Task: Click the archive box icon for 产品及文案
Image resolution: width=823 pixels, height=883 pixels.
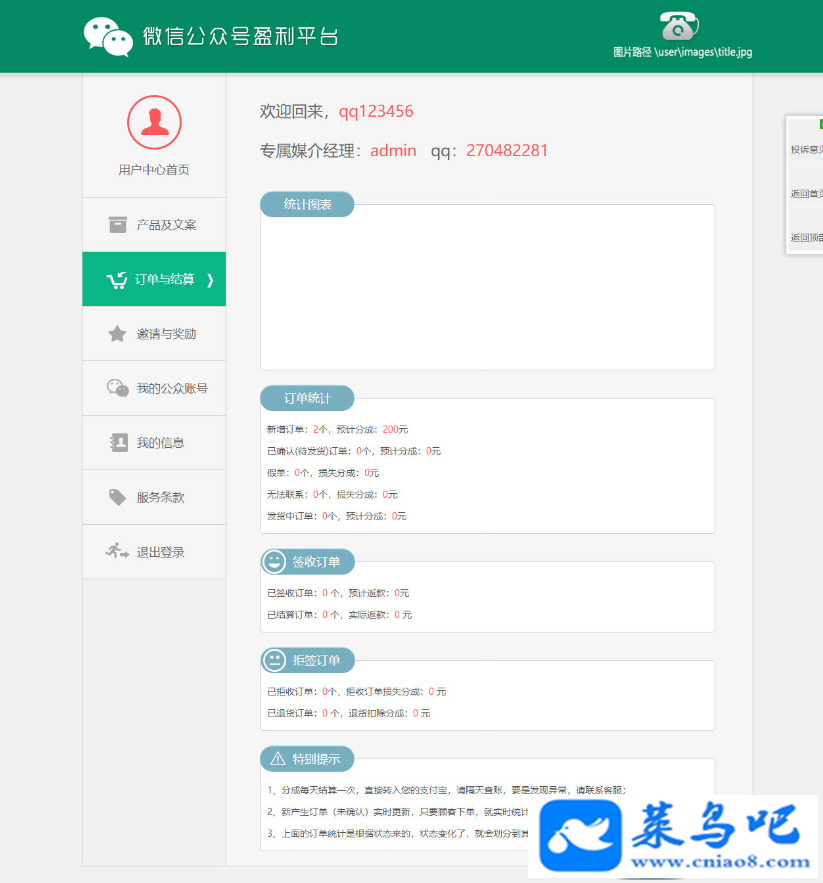Action: (117, 225)
